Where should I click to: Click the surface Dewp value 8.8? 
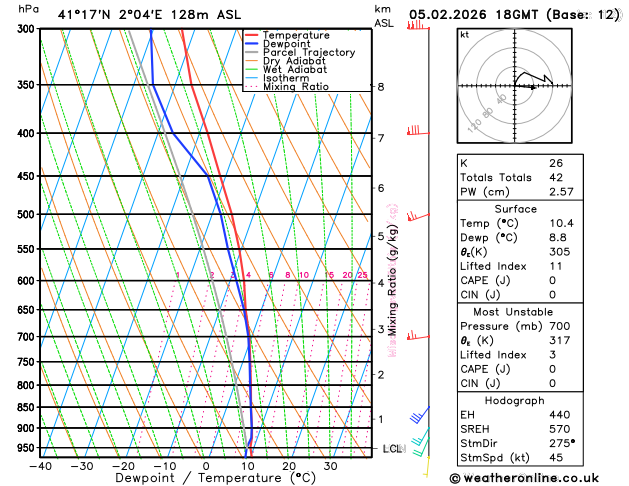[x=558, y=238]
